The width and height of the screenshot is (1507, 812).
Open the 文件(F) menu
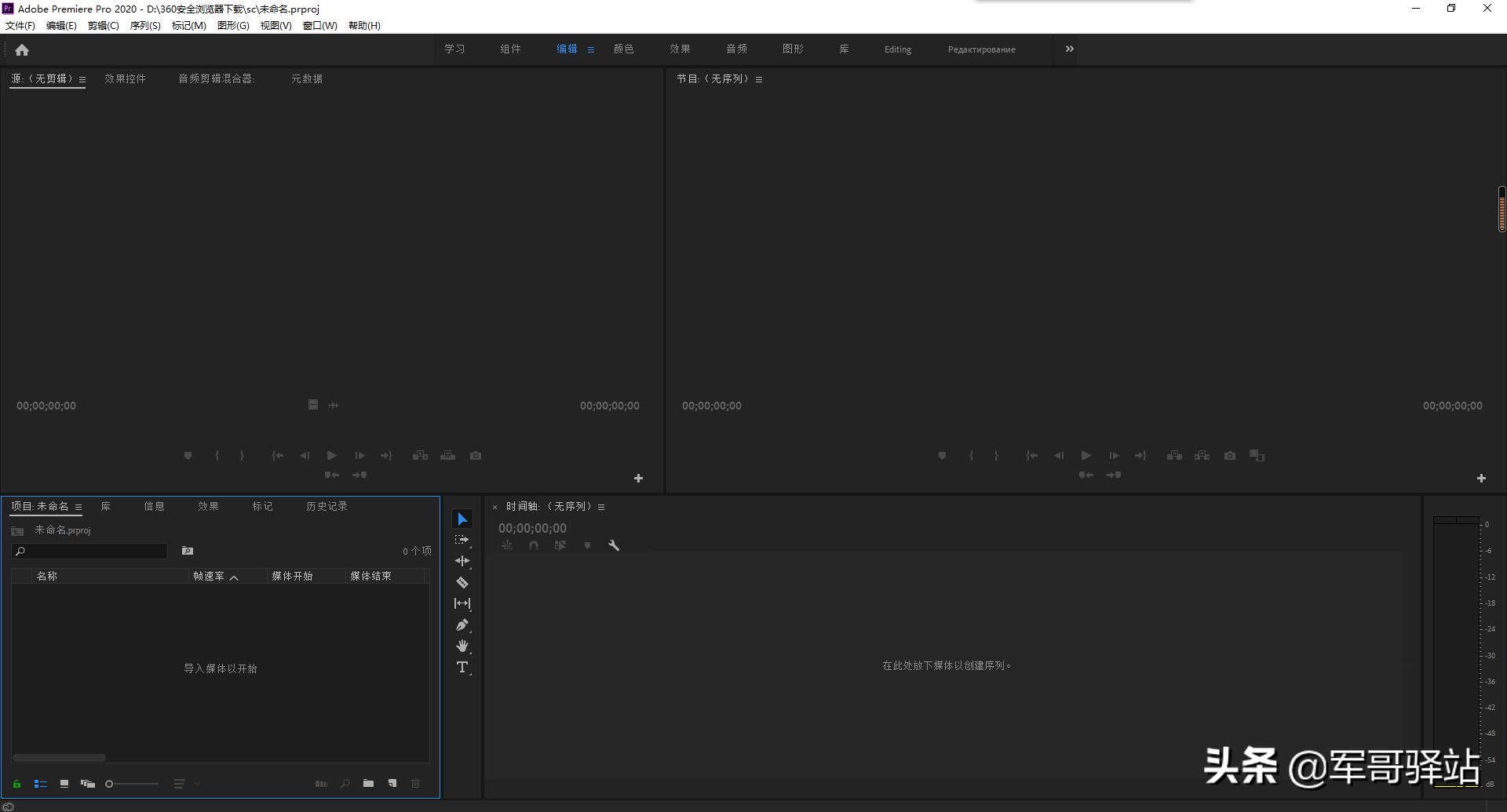[x=20, y=26]
